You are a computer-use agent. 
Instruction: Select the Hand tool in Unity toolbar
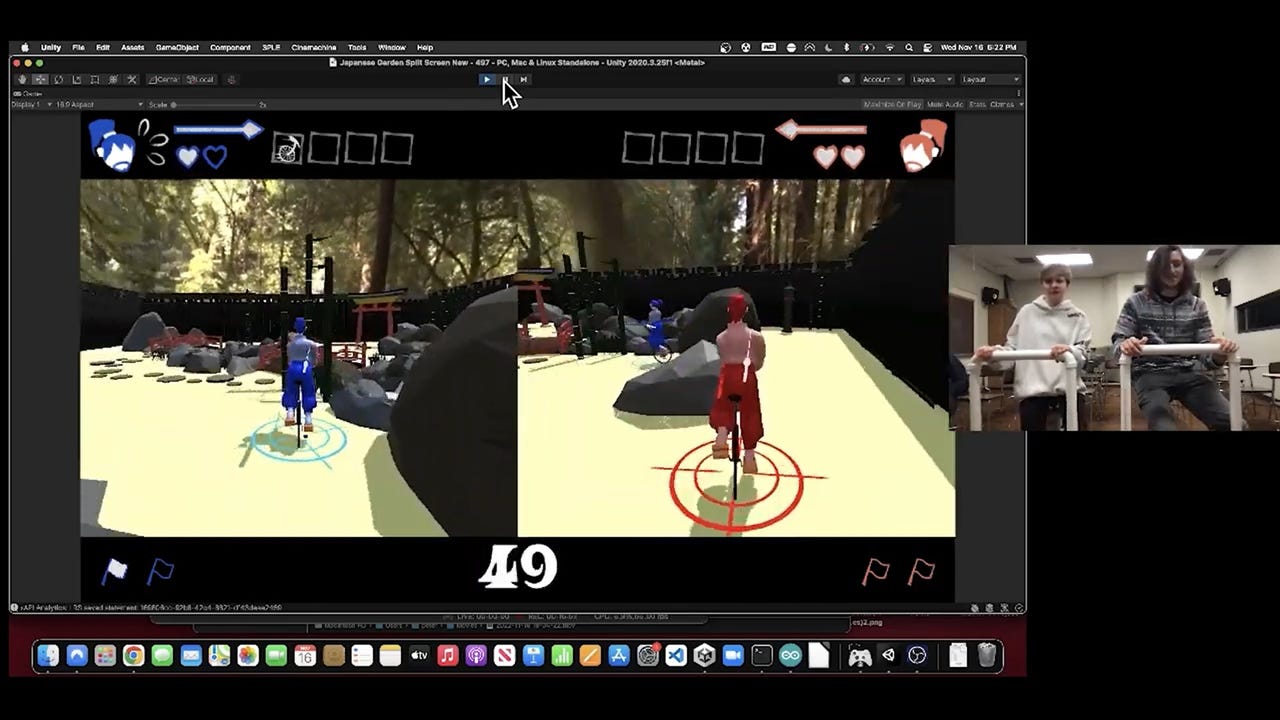(22, 79)
